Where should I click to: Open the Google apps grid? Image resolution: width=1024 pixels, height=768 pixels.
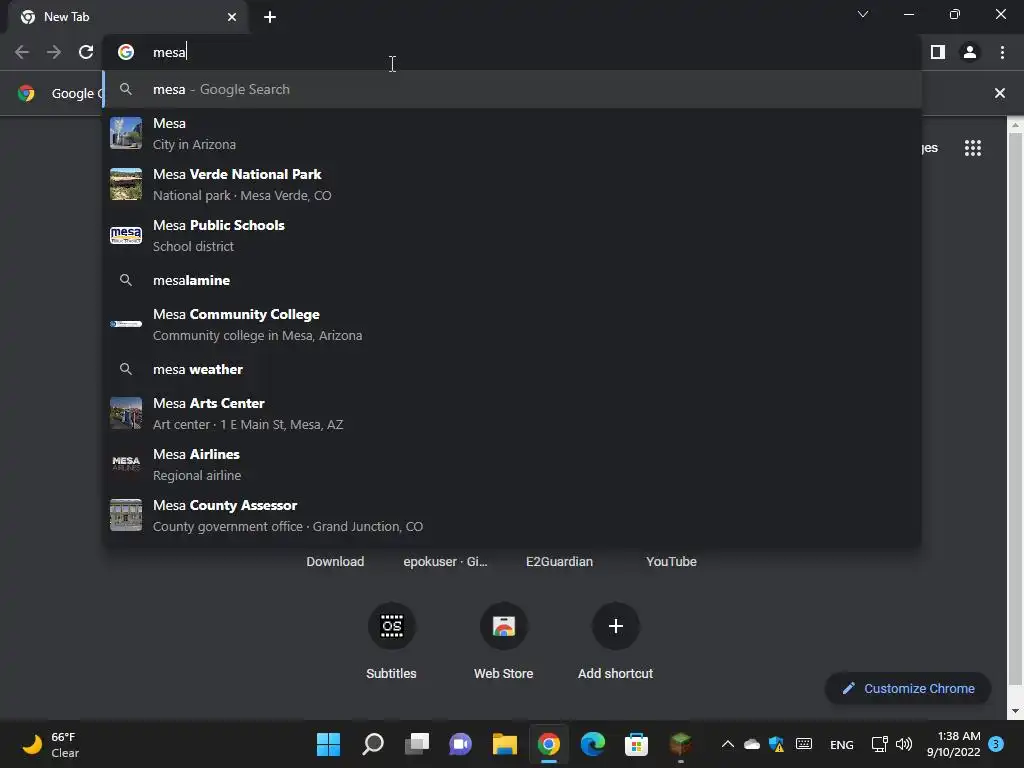click(972, 148)
